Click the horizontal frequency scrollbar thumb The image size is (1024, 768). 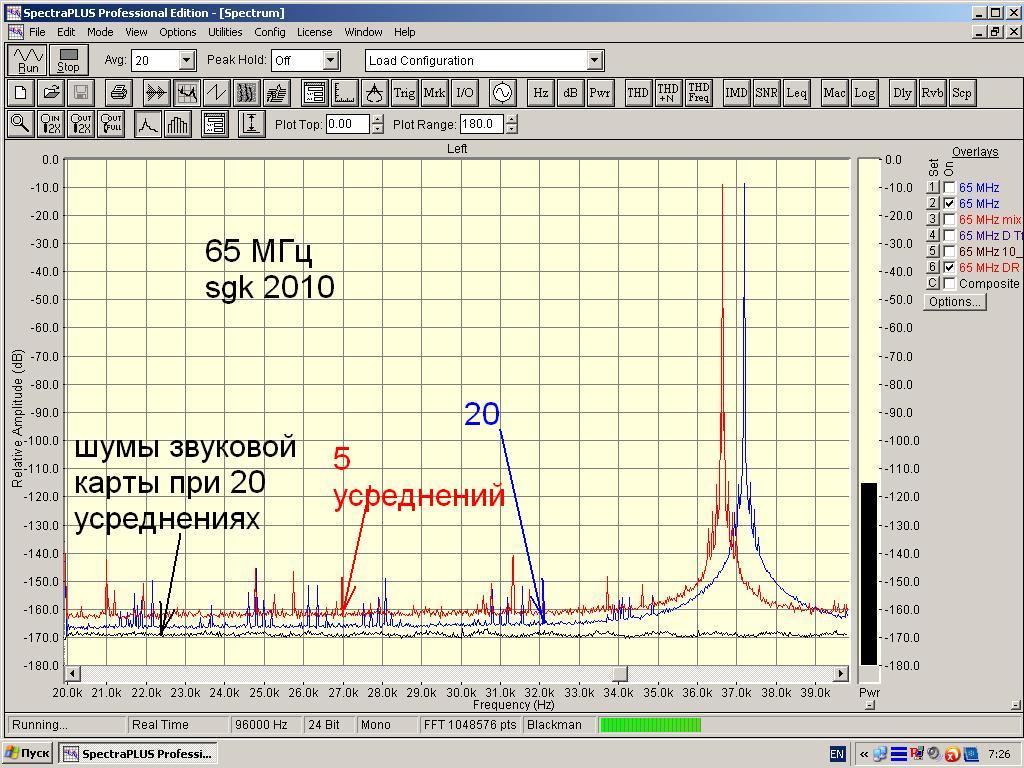coord(620,674)
